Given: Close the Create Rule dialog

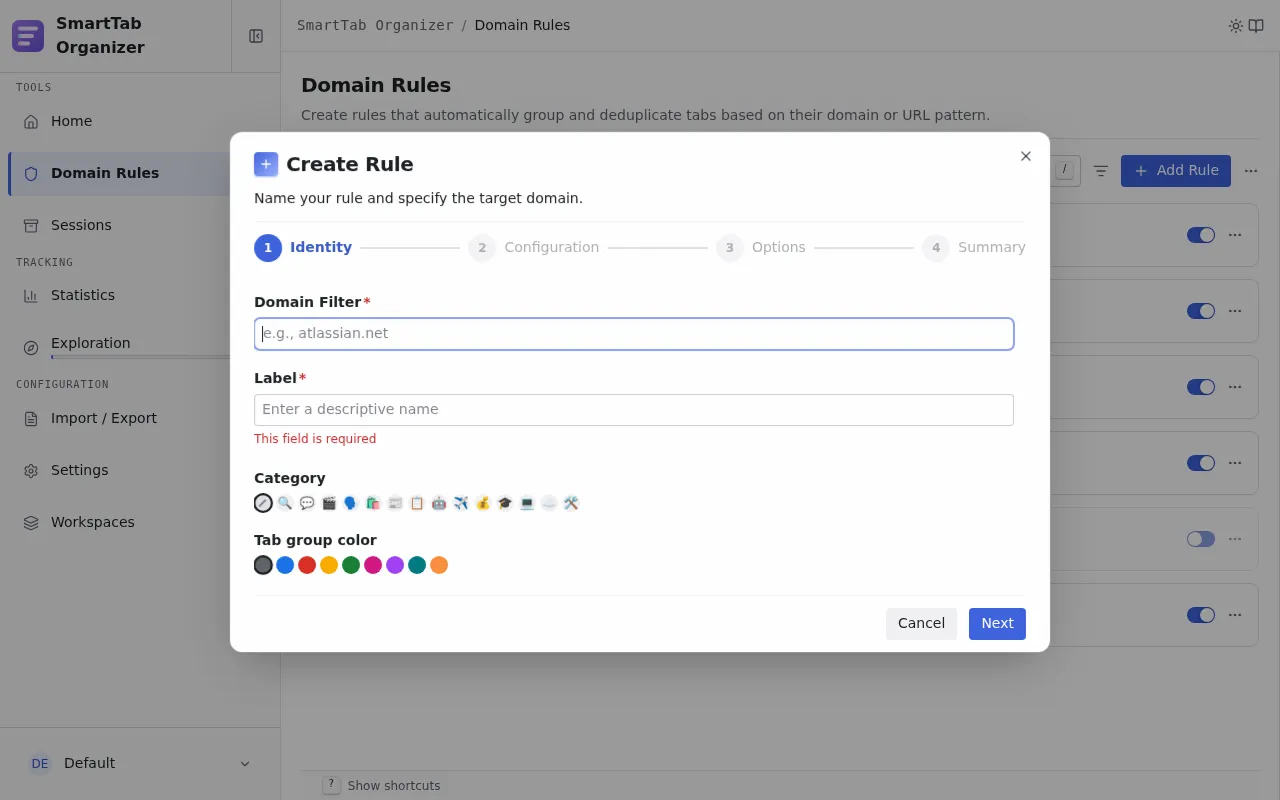Looking at the screenshot, I should tap(1025, 157).
